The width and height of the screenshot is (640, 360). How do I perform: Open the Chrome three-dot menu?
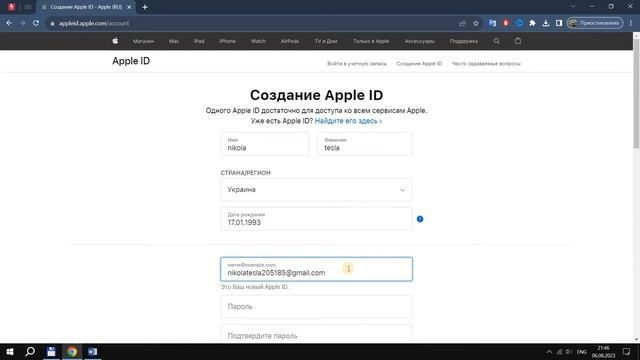click(x=631, y=23)
